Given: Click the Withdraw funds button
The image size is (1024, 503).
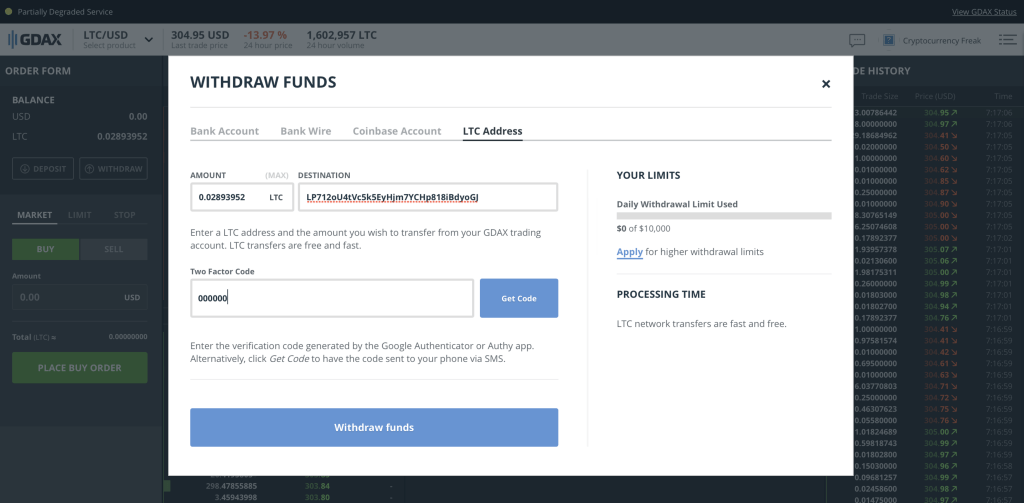Looking at the screenshot, I should pyautogui.click(x=374, y=427).
